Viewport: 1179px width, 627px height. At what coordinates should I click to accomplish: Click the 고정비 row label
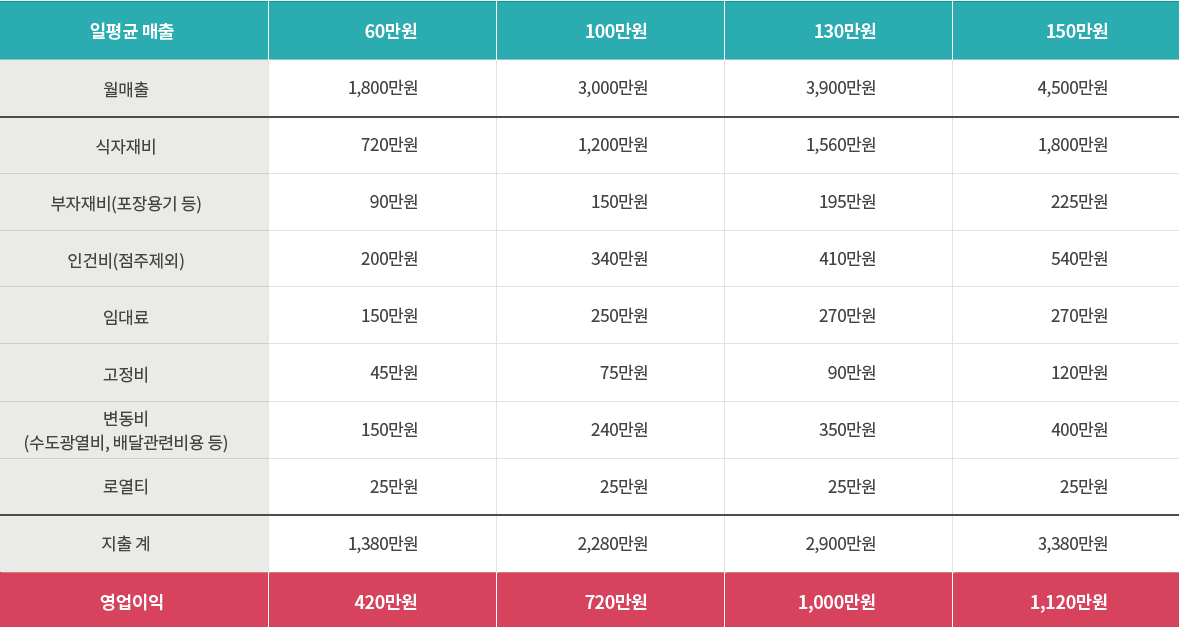point(134,373)
